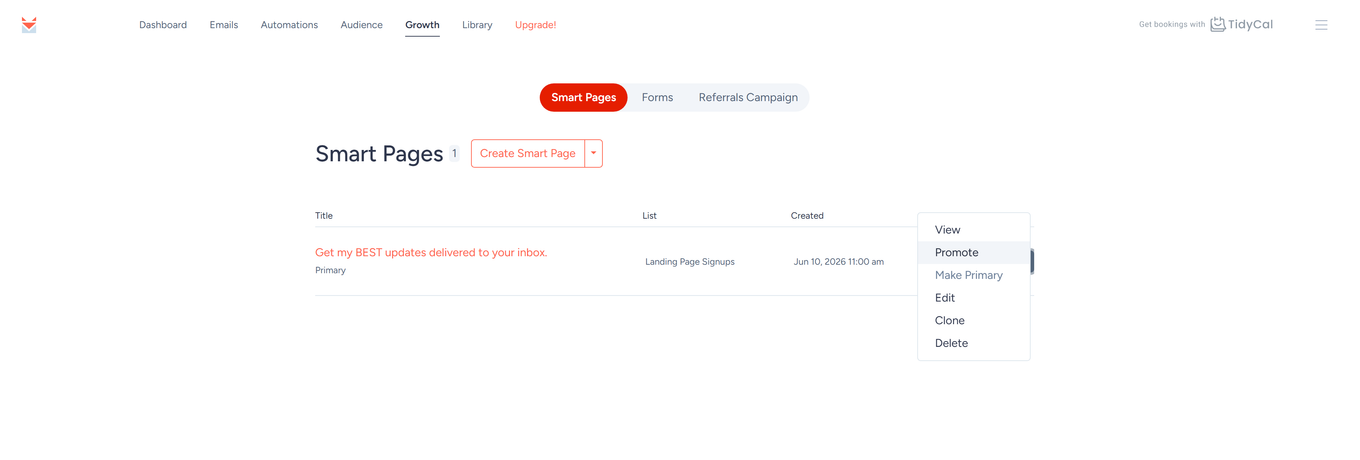Open the 'Get my BEST updates' page link
Screen dimensions: 1360x460
pos(431,252)
